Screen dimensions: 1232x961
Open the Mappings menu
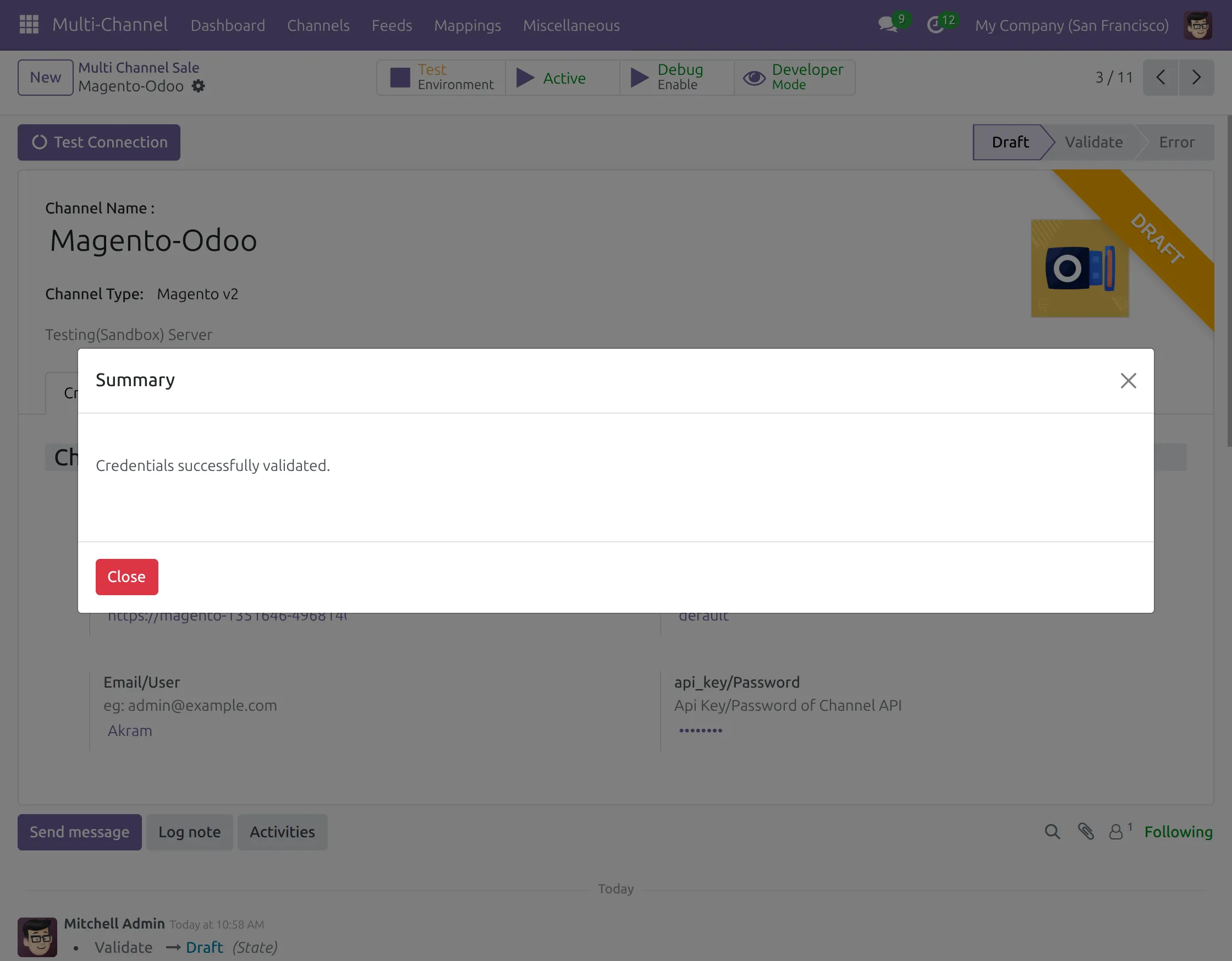[x=467, y=25]
